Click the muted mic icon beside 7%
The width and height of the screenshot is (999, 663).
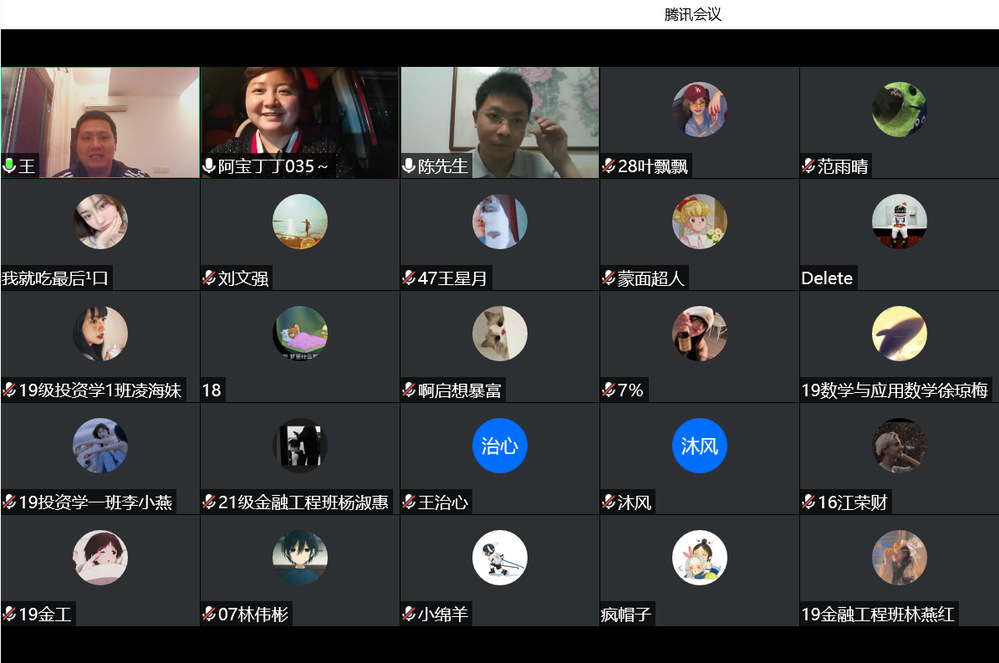point(608,390)
